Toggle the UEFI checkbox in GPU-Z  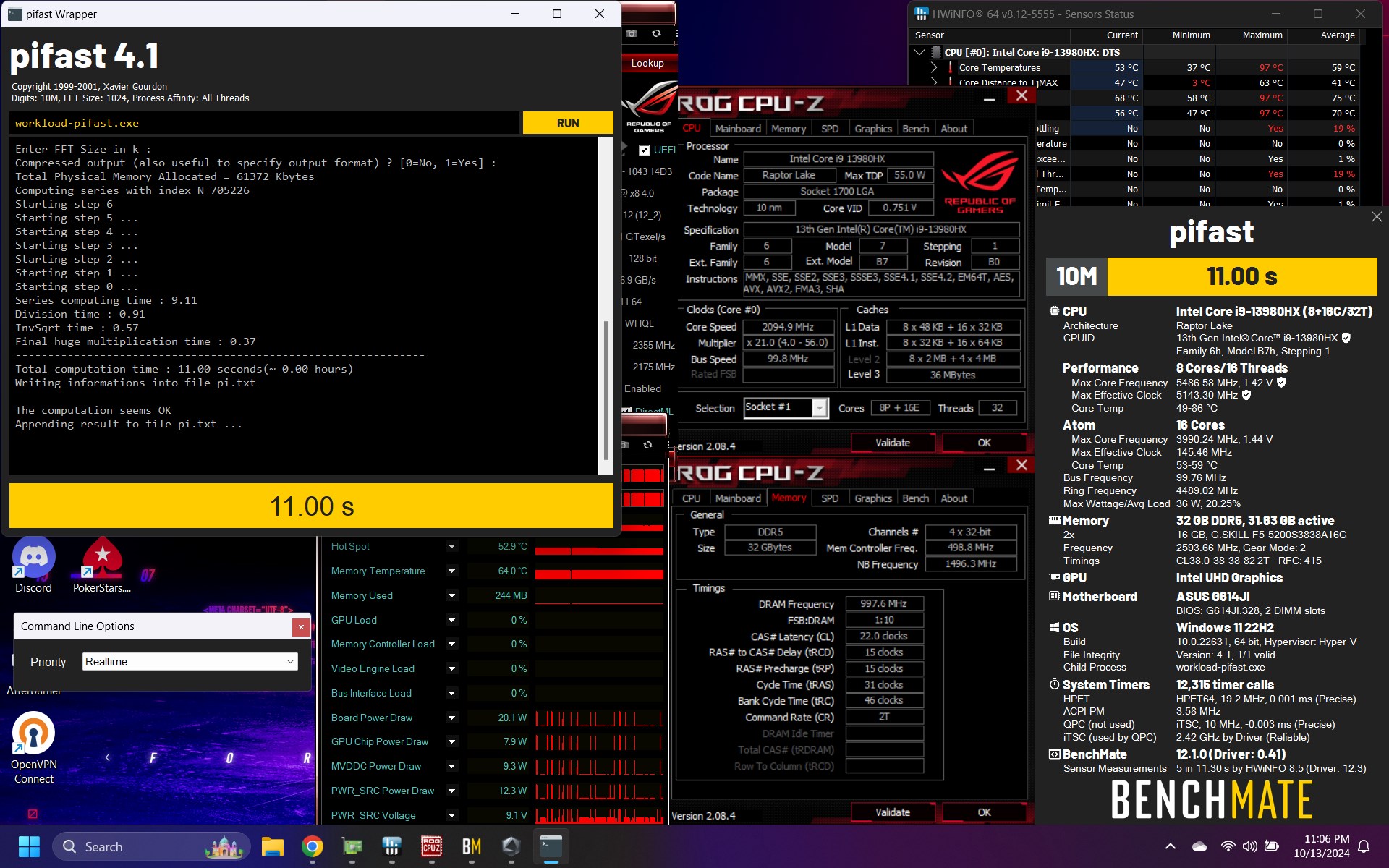(645, 150)
